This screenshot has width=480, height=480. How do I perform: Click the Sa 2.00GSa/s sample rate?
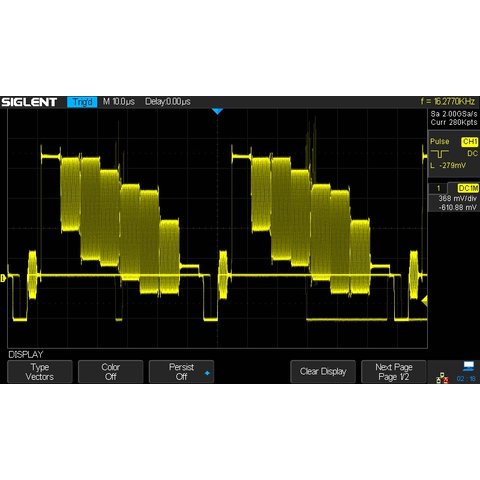454,114
